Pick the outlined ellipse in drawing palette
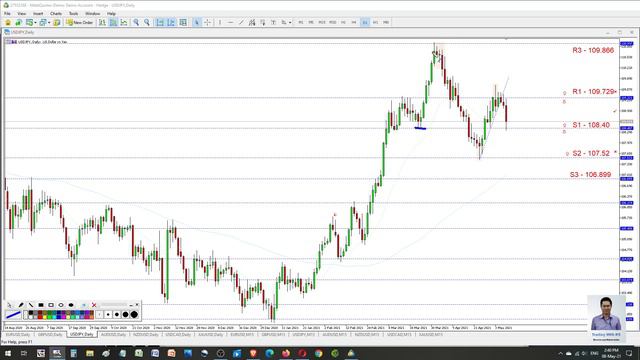The height and width of the screenshot is (360, 640). (61, 305)
